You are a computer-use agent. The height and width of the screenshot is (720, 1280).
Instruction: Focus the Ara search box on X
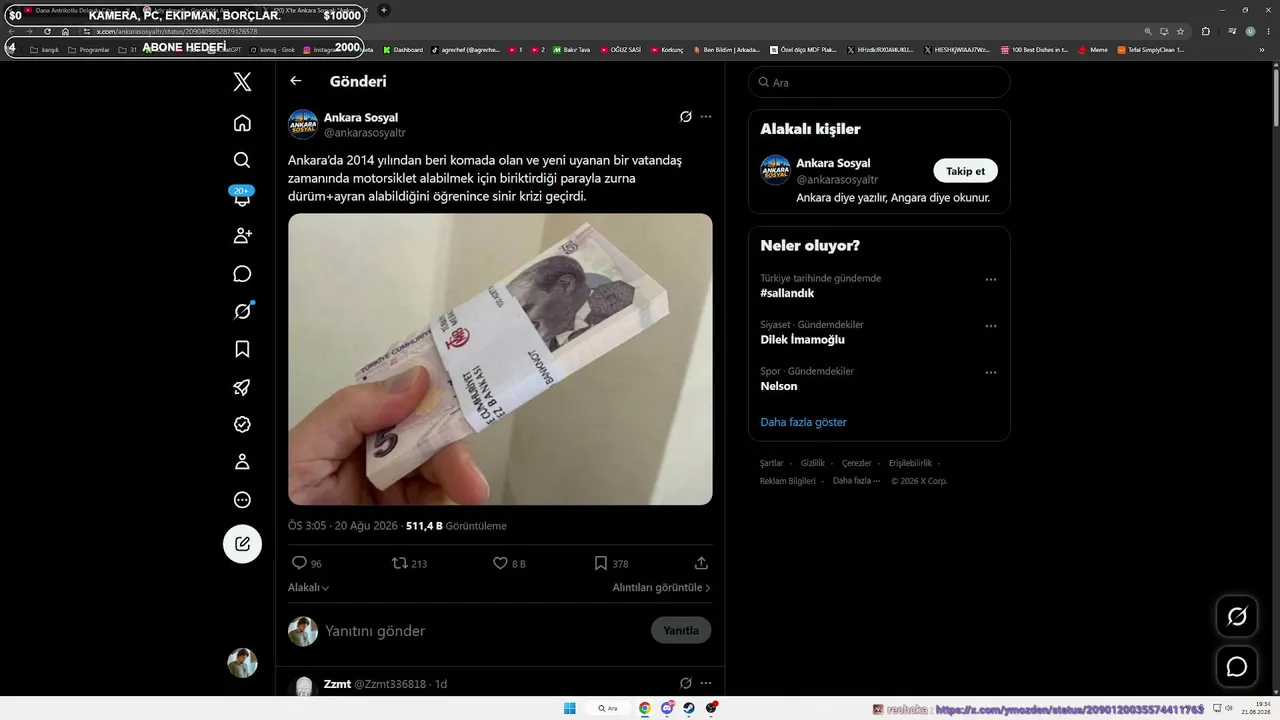[x=879, y=82]
